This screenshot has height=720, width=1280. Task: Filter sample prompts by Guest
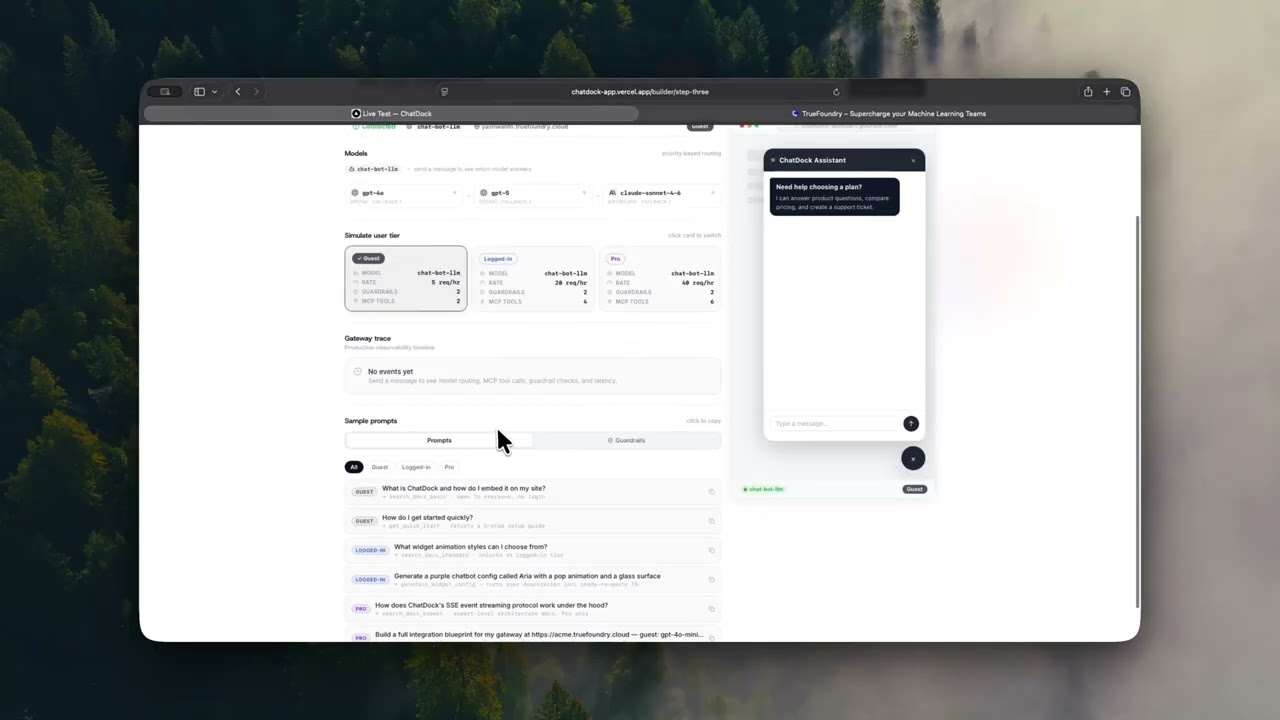[380, 467]
